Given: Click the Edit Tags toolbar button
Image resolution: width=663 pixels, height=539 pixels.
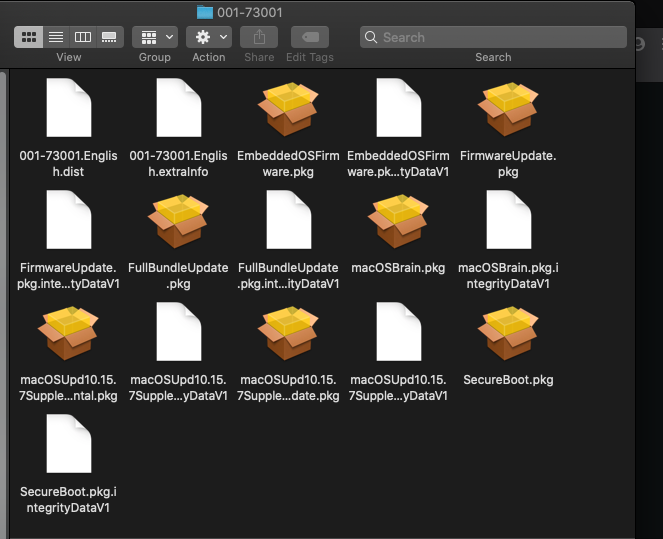Looking at the screenshot, I should click(x=310, y=37).
